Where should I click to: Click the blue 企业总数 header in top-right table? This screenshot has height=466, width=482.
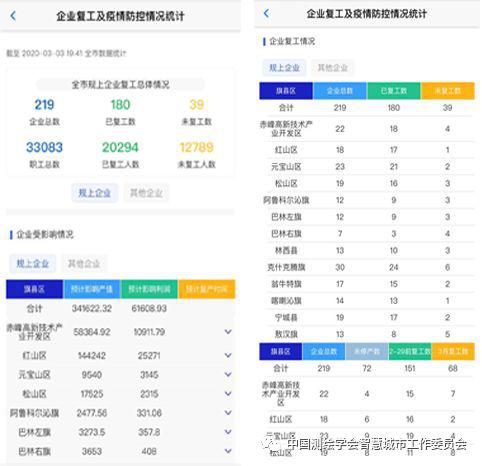click(340, 91)
